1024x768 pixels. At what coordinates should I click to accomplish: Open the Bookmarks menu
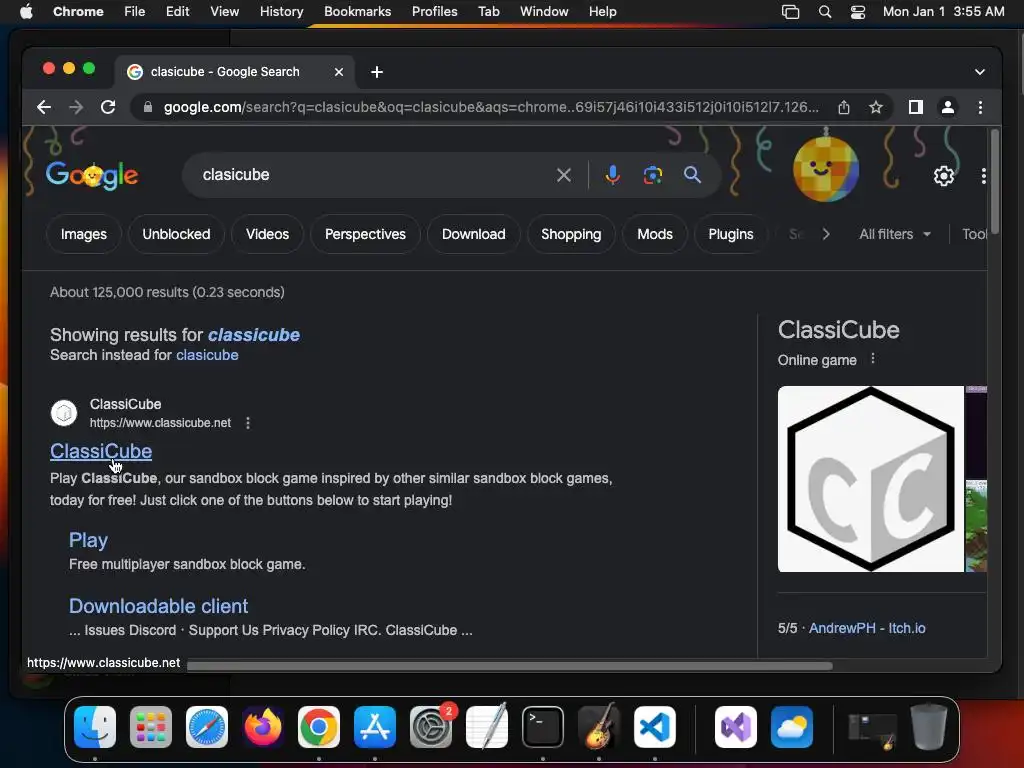357,12
